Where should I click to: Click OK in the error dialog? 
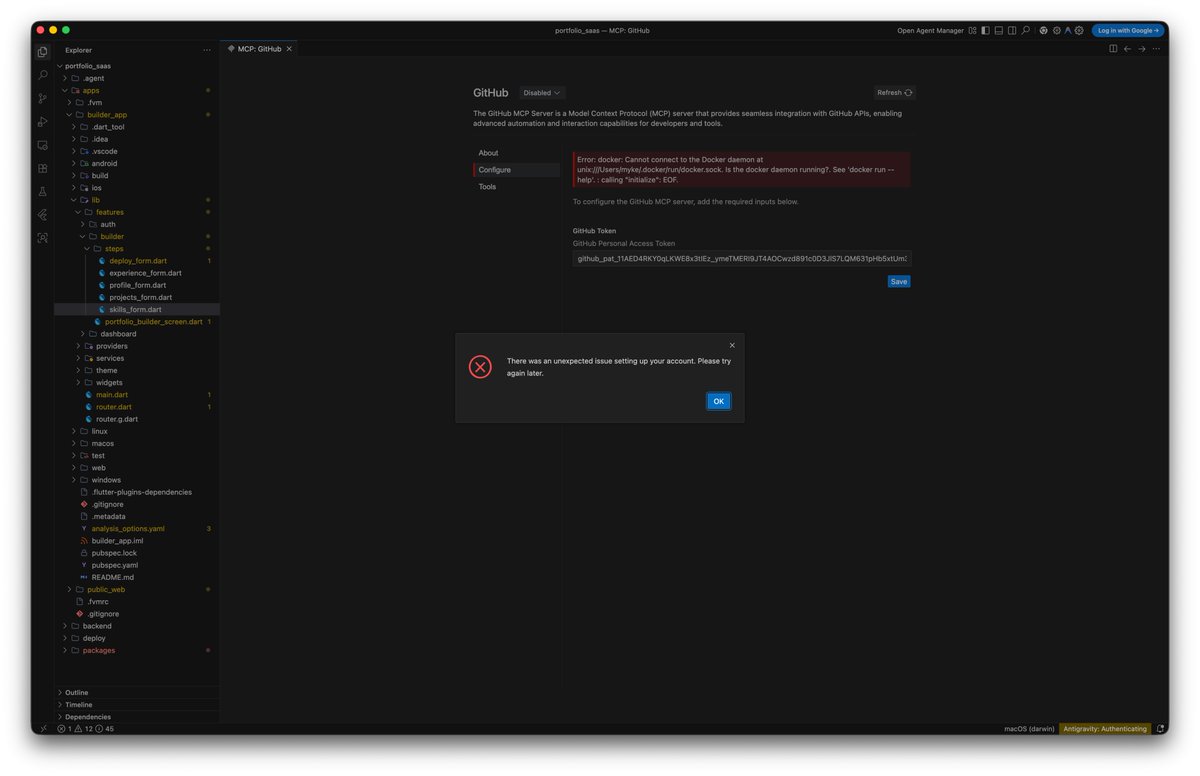coord(718,401)
